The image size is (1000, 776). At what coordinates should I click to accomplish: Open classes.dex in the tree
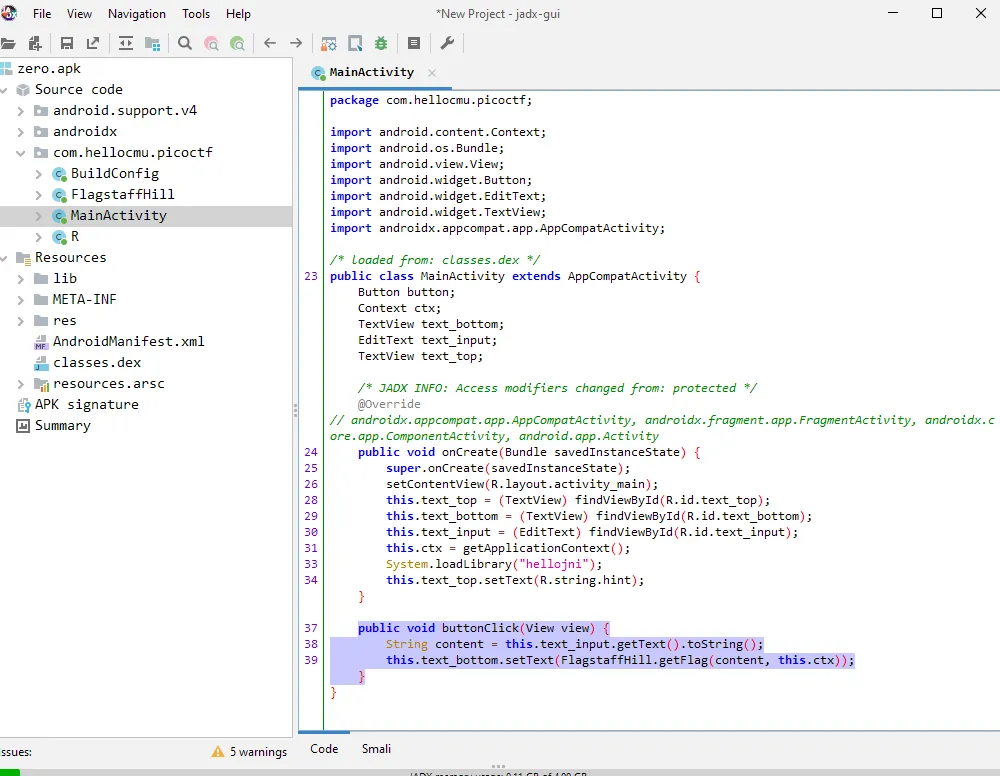point(97,362)
